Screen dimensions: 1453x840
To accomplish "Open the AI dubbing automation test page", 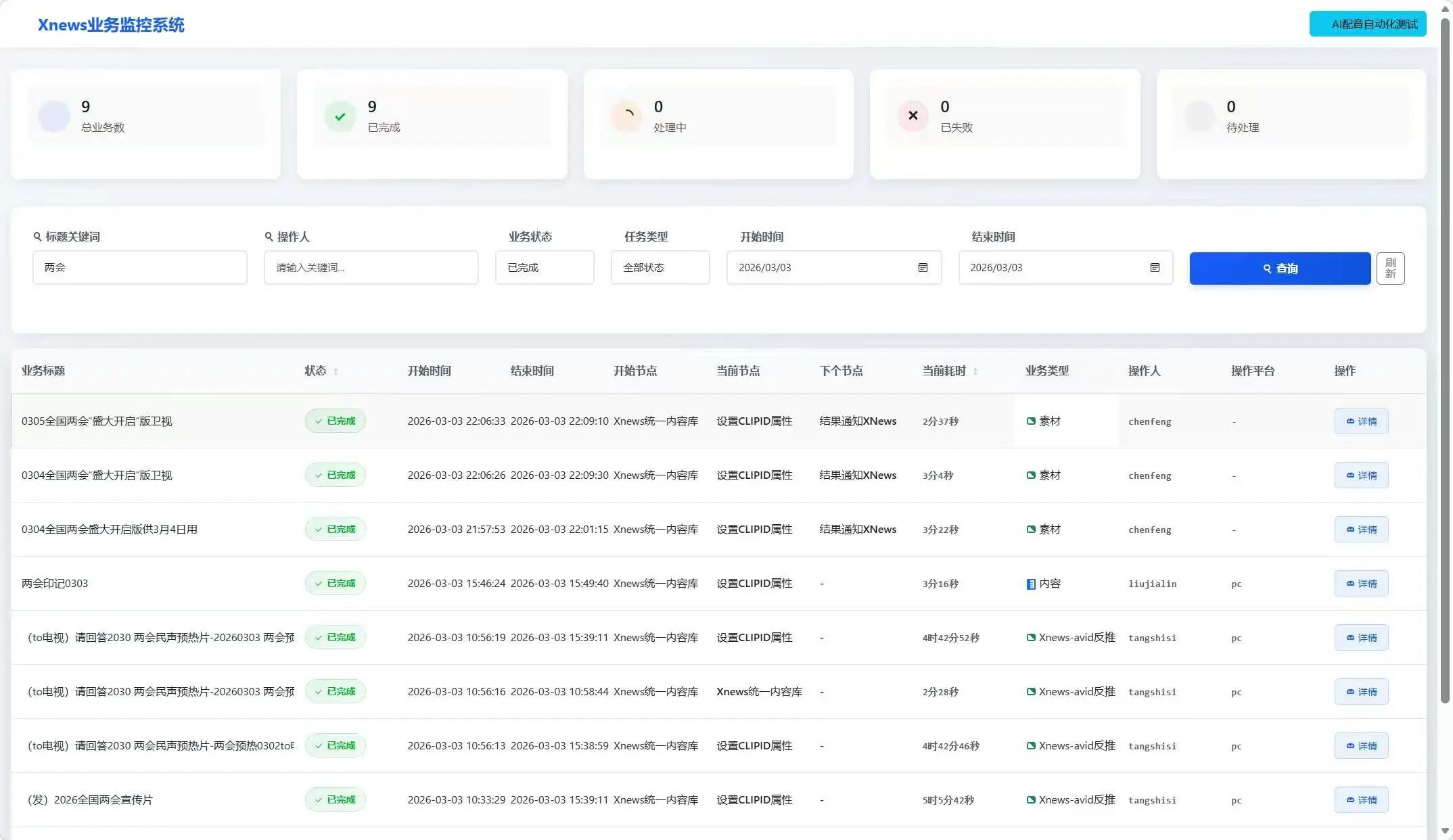I will (x=1367, y=24).
